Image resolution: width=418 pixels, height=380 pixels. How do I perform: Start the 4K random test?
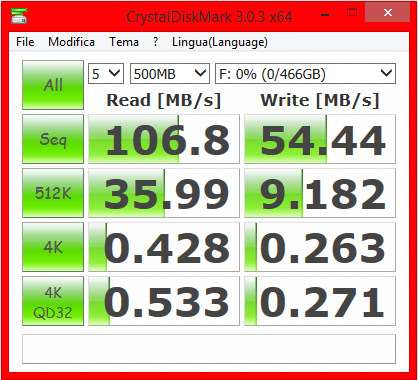[x=53, y=247]
